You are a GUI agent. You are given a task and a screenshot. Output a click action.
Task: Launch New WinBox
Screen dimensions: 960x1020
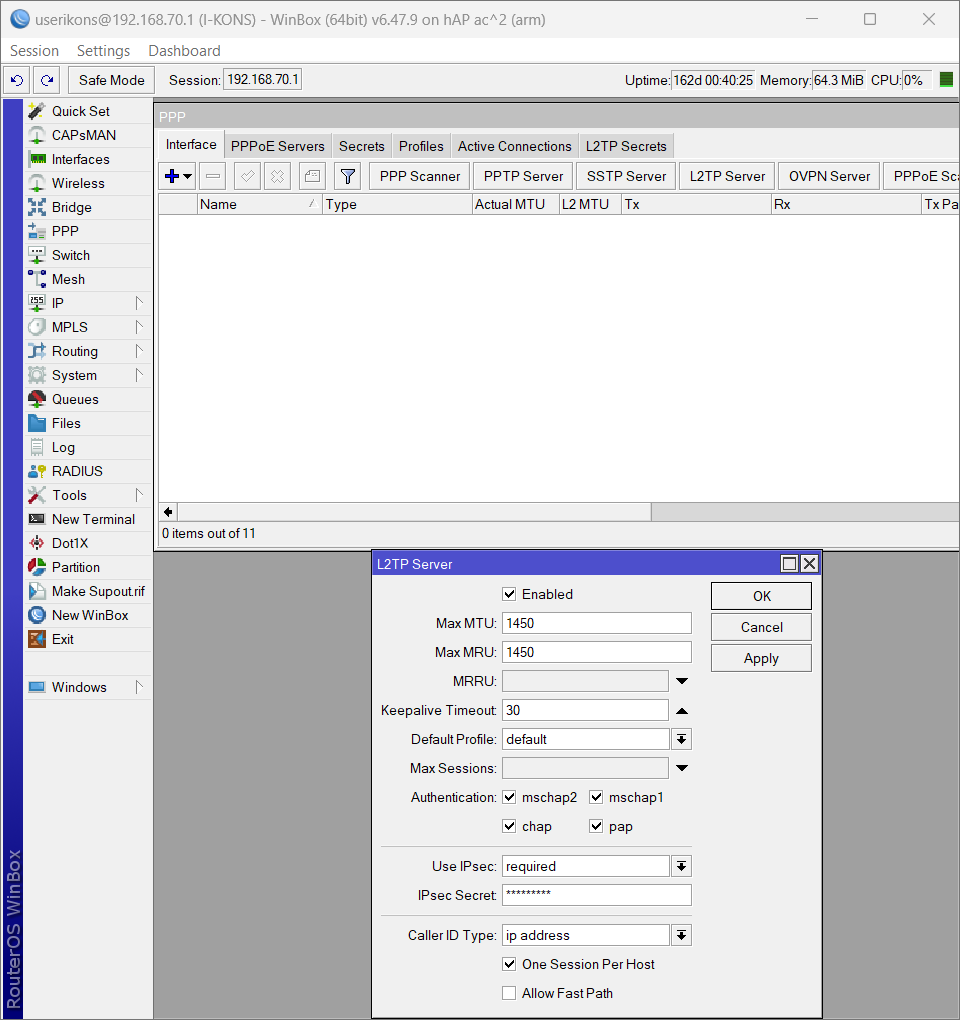[88, 615]
